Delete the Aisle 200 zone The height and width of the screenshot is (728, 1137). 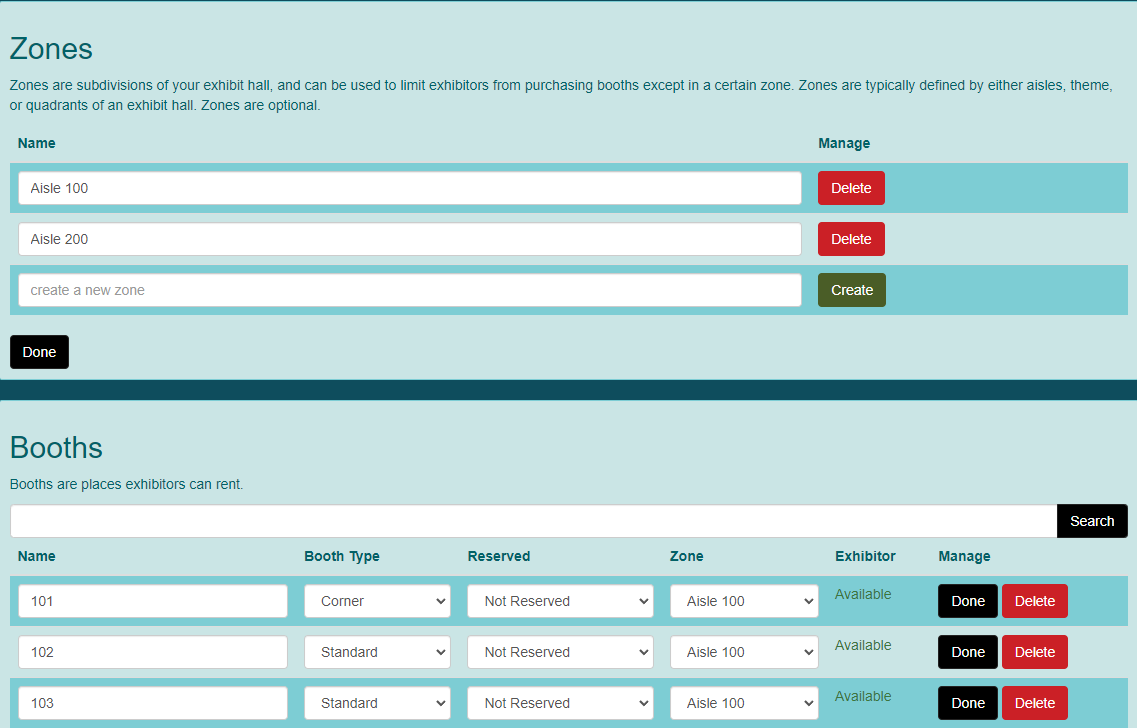[851, 239]
